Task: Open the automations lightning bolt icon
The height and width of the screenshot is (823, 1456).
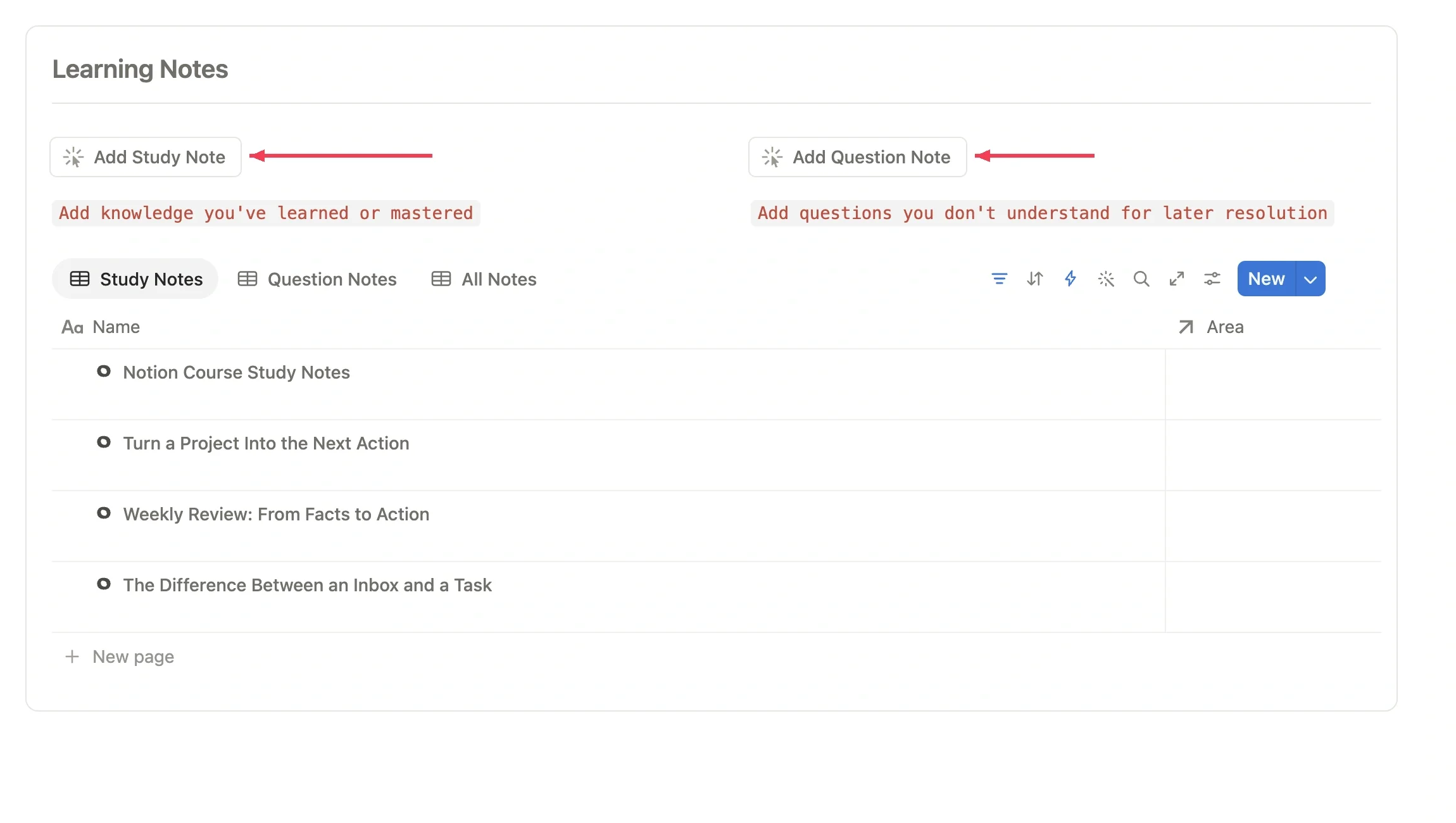Action: pyautogui.click(x=1070, y=279)
